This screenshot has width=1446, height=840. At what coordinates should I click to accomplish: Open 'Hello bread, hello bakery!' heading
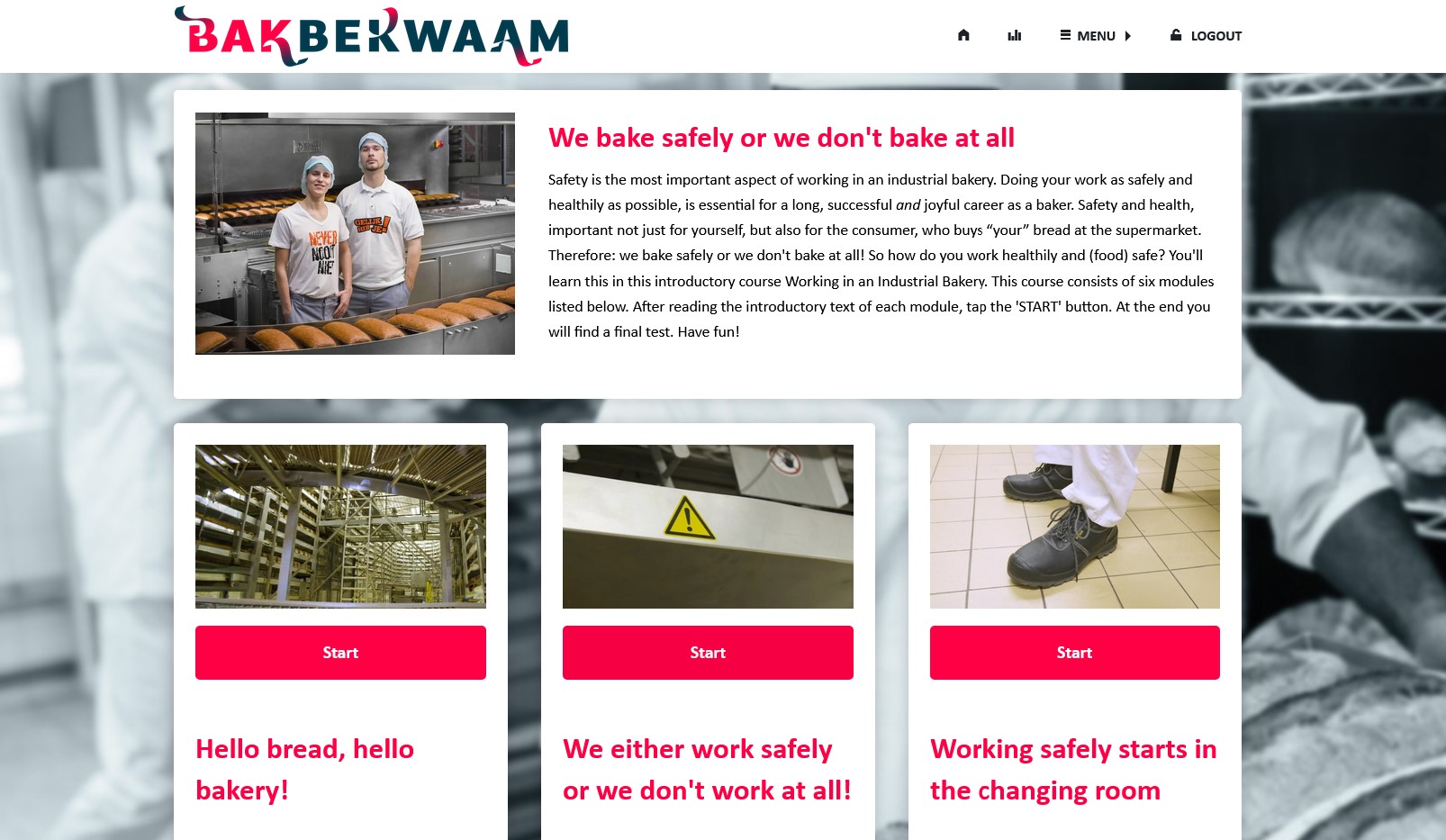coord(304,770)
